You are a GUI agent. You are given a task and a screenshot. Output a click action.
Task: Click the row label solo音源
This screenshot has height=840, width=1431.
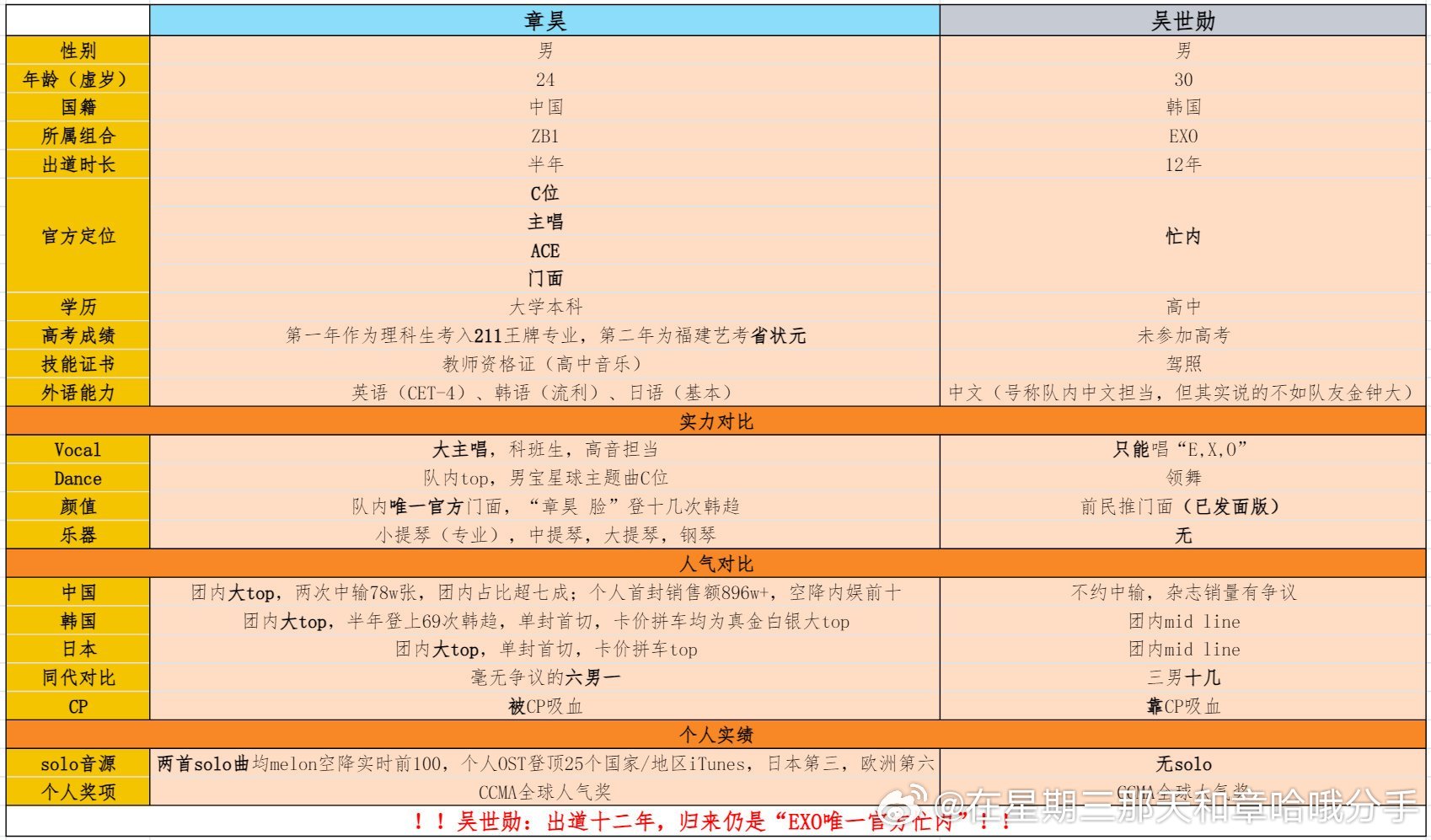click(x=78, y=763)
